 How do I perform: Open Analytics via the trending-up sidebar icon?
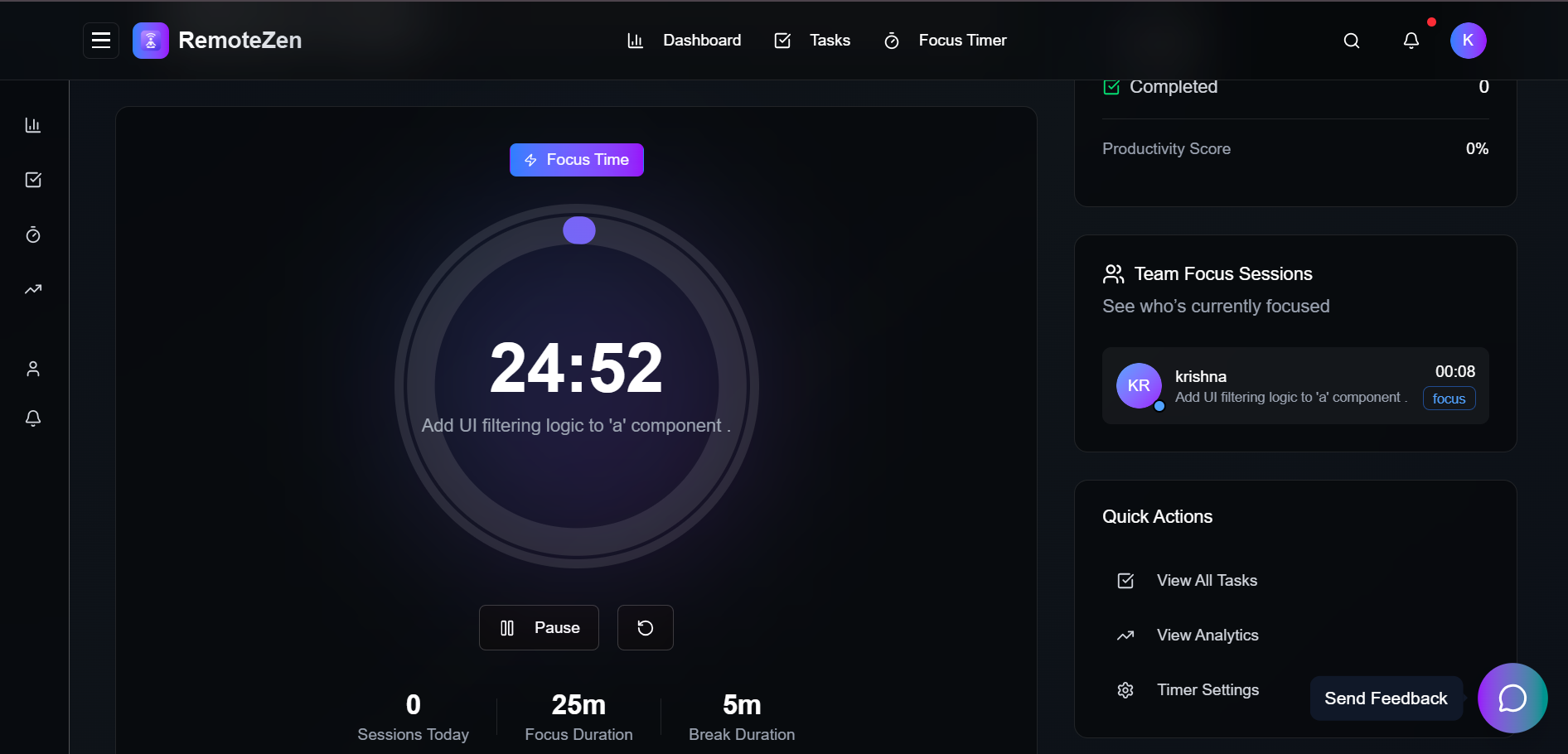point(33,289)
